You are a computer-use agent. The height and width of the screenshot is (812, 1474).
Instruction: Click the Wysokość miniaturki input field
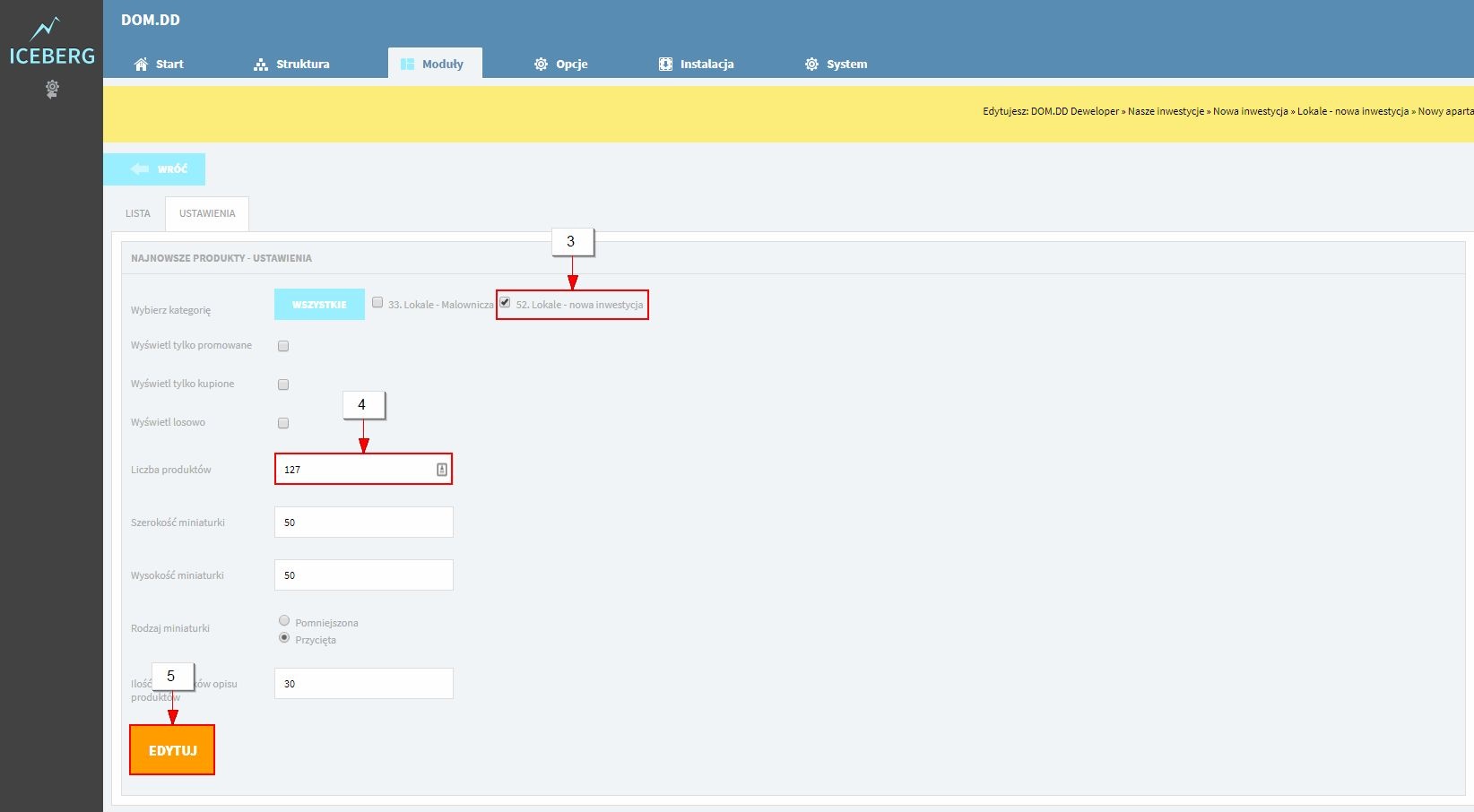tap(363, 575)
